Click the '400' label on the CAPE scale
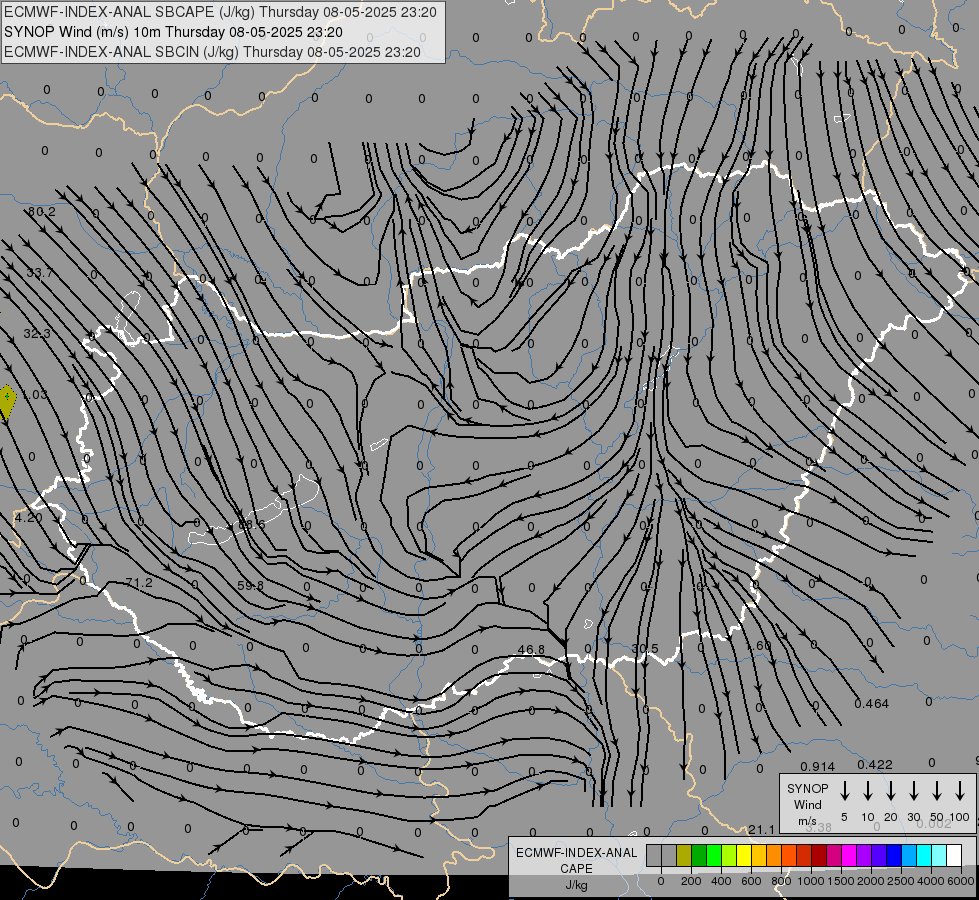The image size is (979, 900). click(x=721, y=881)
